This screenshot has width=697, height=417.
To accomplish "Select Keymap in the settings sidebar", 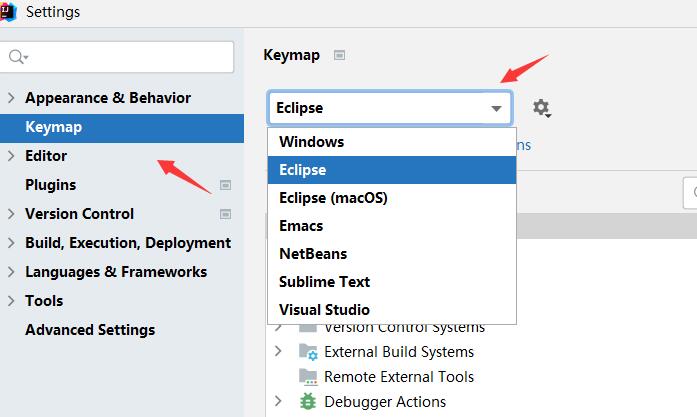I will (122, 128).
